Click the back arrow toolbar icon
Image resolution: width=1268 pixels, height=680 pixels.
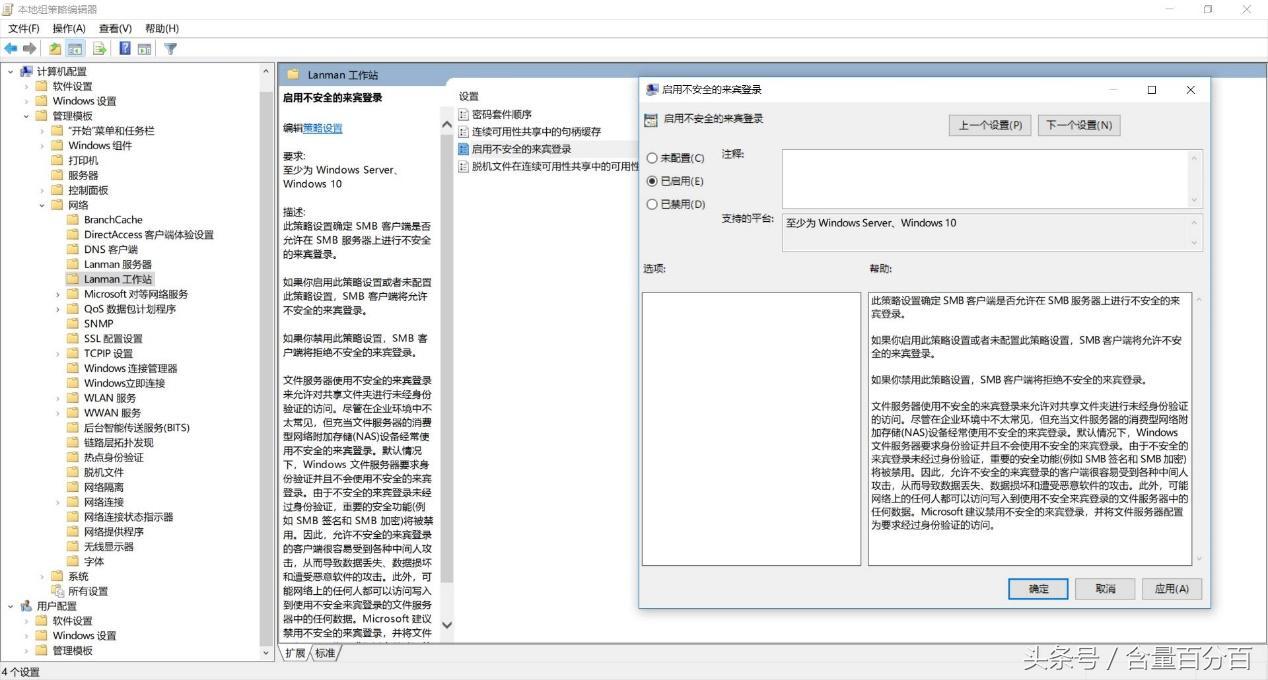11,48
